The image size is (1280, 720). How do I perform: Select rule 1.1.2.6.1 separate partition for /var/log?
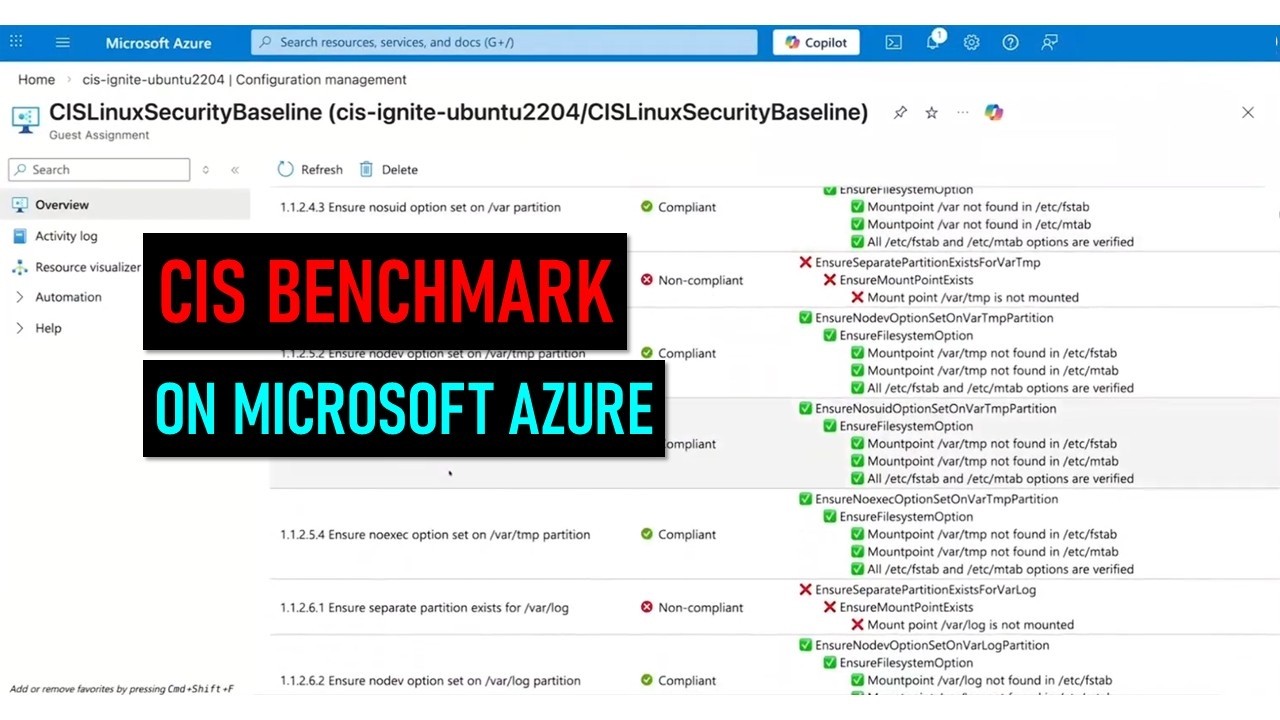click(x=424, y=607)
